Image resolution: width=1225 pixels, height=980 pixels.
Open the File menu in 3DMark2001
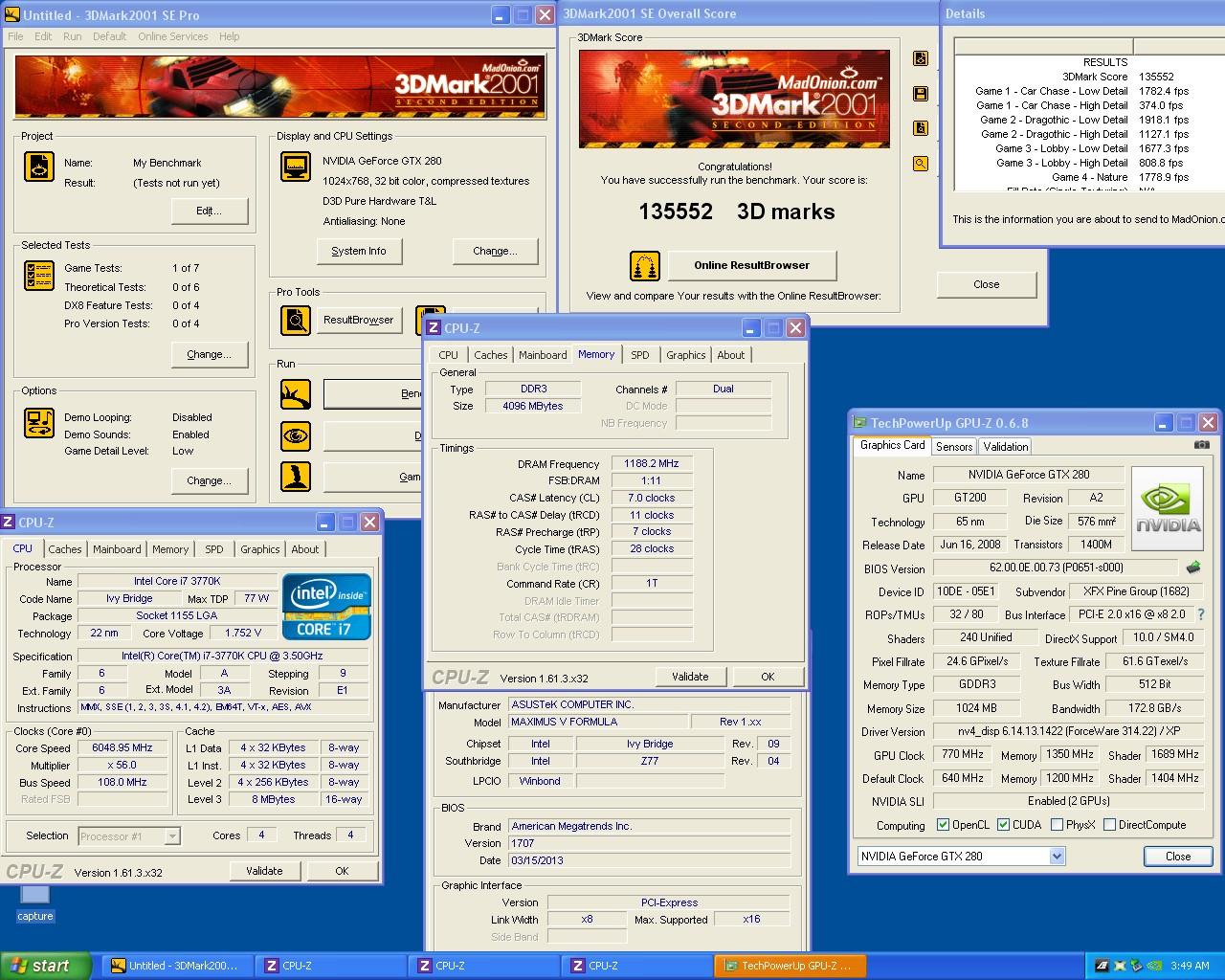click(x=15, y=36)
